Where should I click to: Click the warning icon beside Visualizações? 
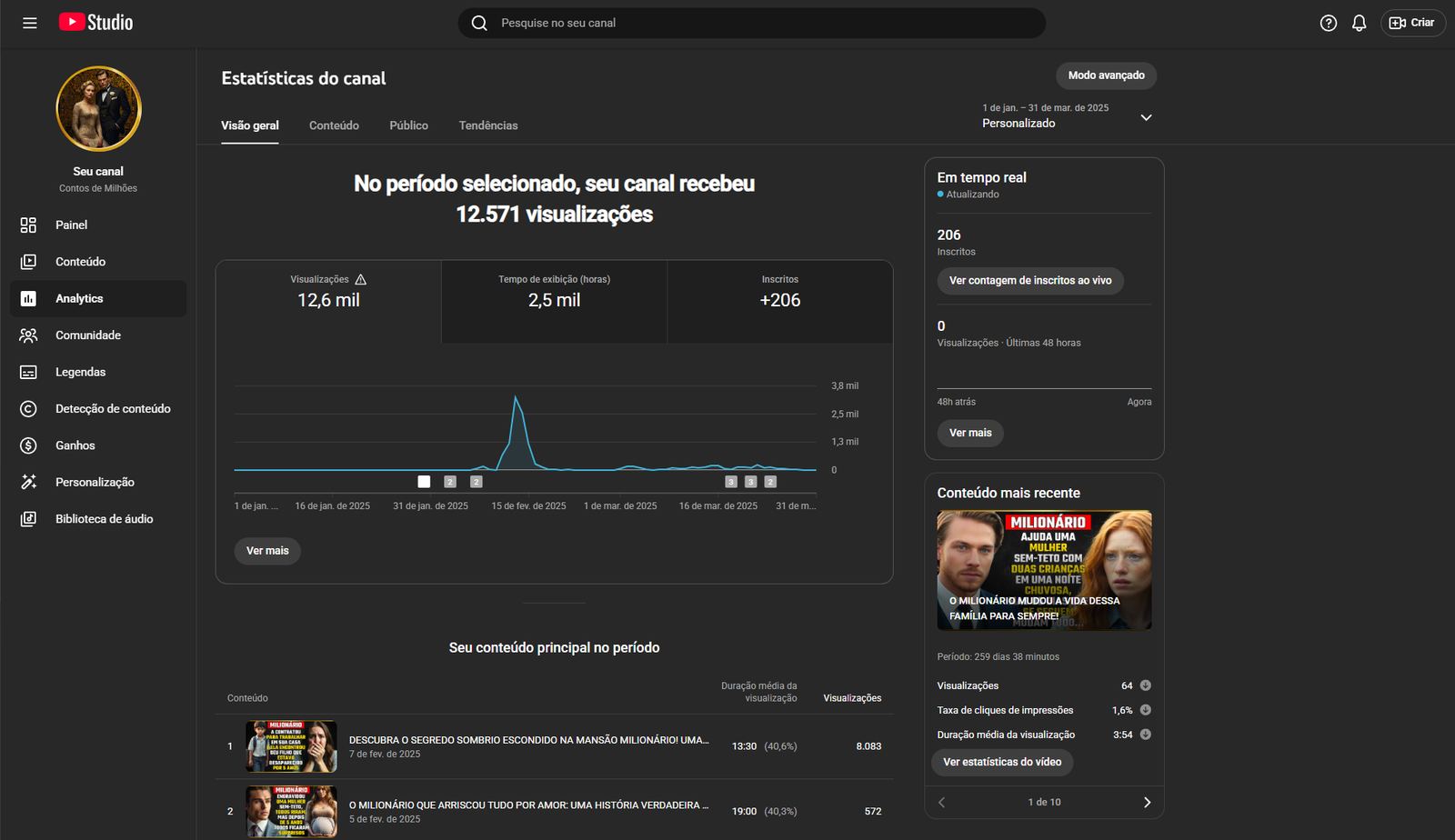tap(361, 279)
